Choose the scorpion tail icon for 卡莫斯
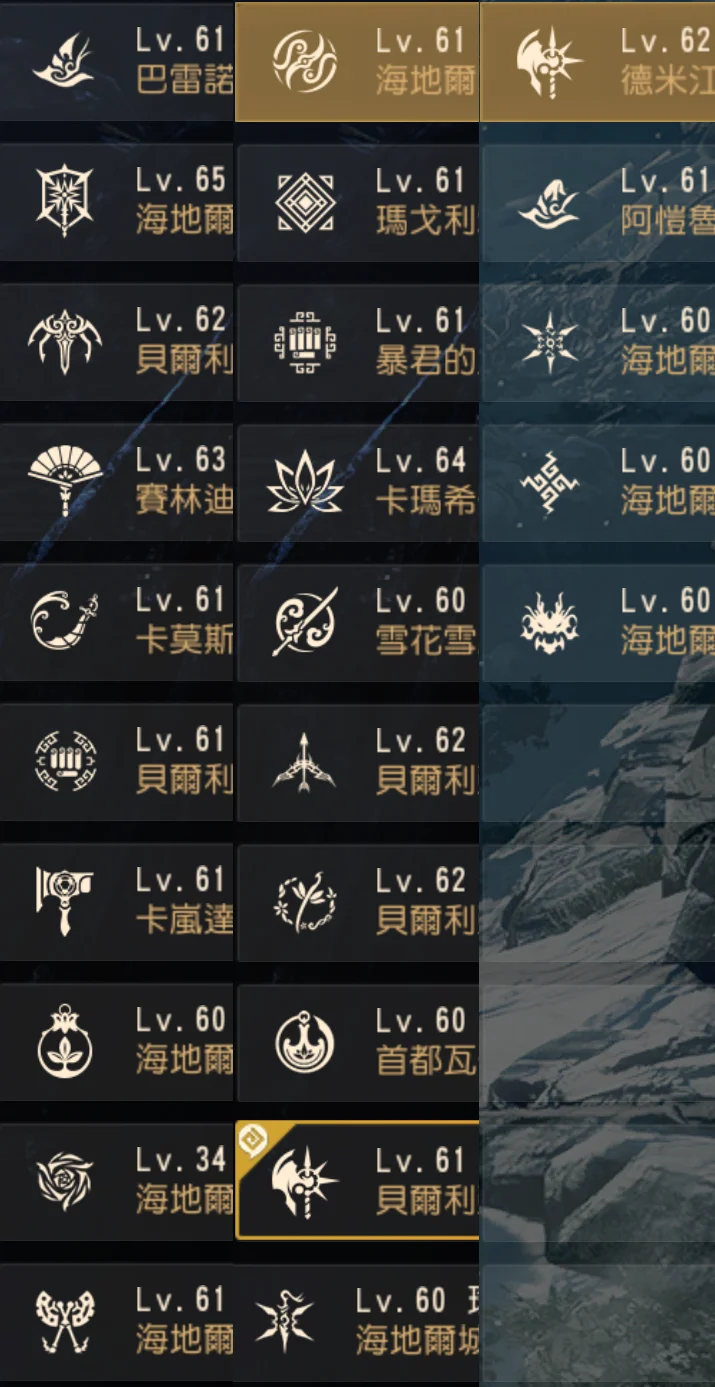Image resolution: width=715 pixels, height=1387 pixels. pyautogui.click(x=65, y=622)
